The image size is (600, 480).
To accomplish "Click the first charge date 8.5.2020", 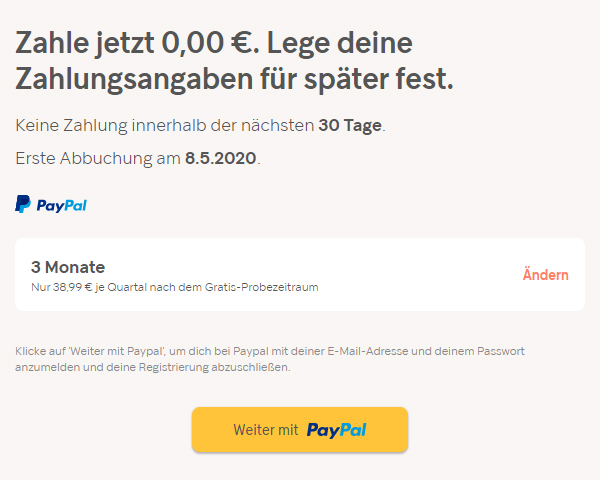I will coord(221,158).
